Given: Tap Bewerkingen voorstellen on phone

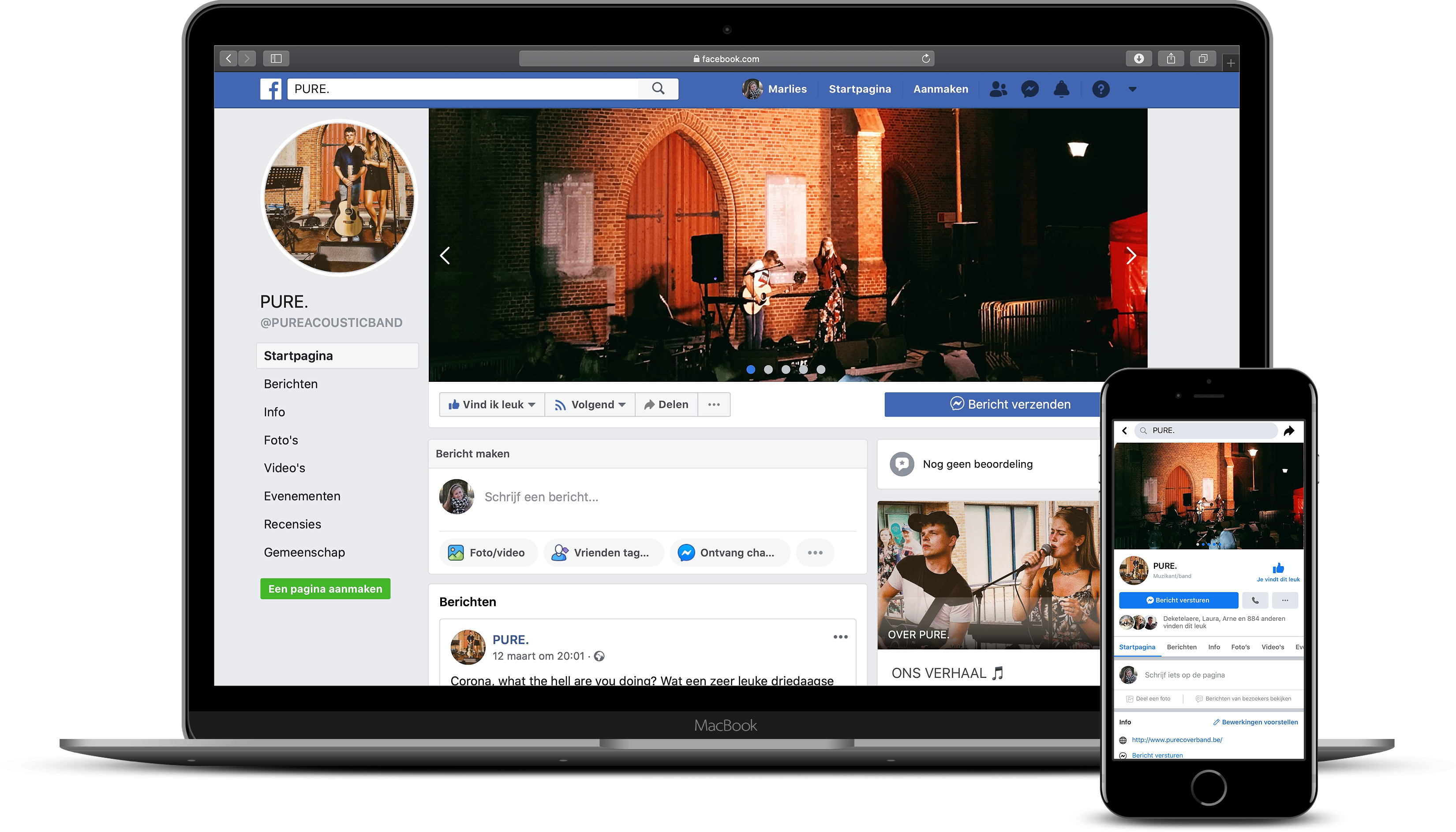Looking at the screenshot, I should tap(1255, 722).
